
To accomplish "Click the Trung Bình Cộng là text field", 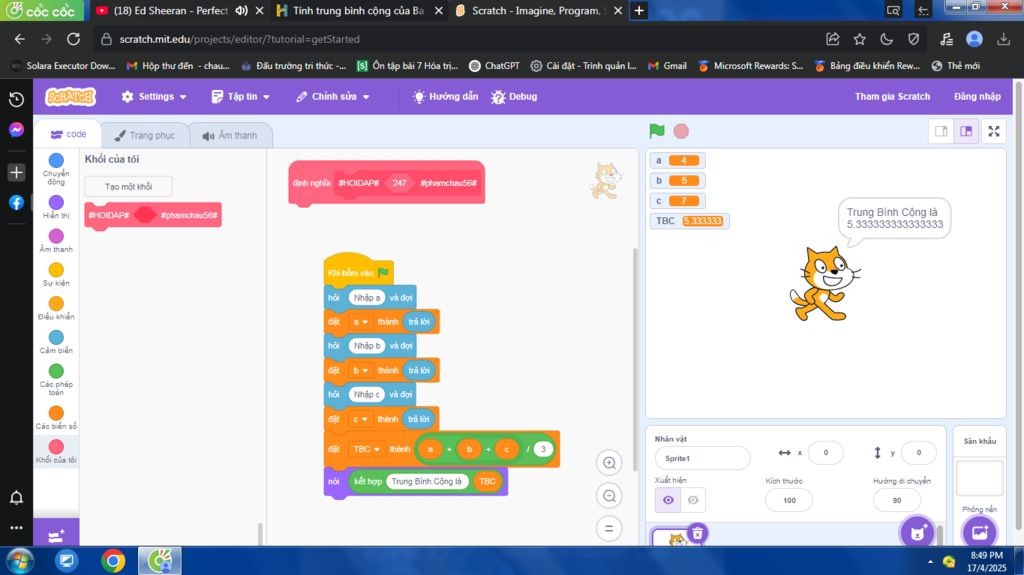I will (x=427, y=482).
